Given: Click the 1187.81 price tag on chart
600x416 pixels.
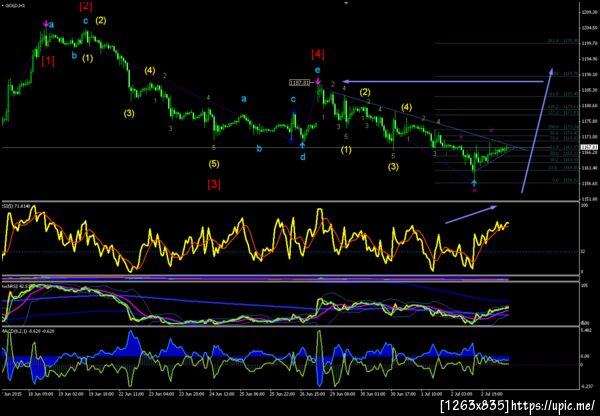Looking at the screenshot, I should click(299, 82).
